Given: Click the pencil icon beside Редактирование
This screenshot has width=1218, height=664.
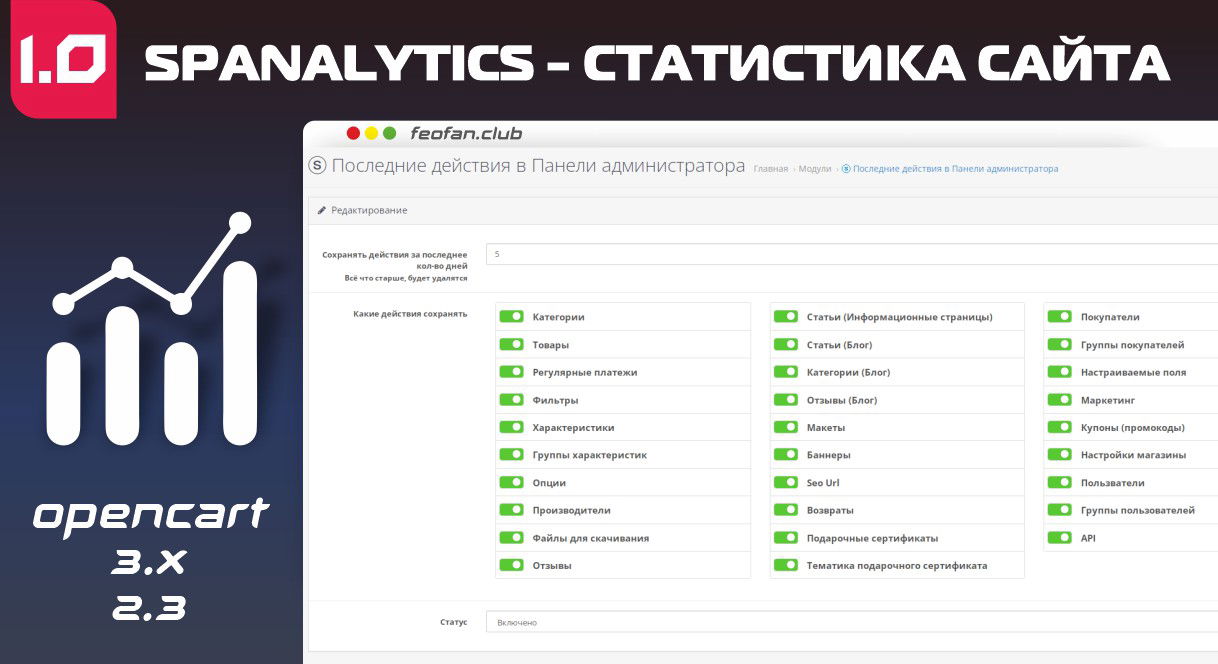Looking at the screenshot, I should (x=322, y=211).
